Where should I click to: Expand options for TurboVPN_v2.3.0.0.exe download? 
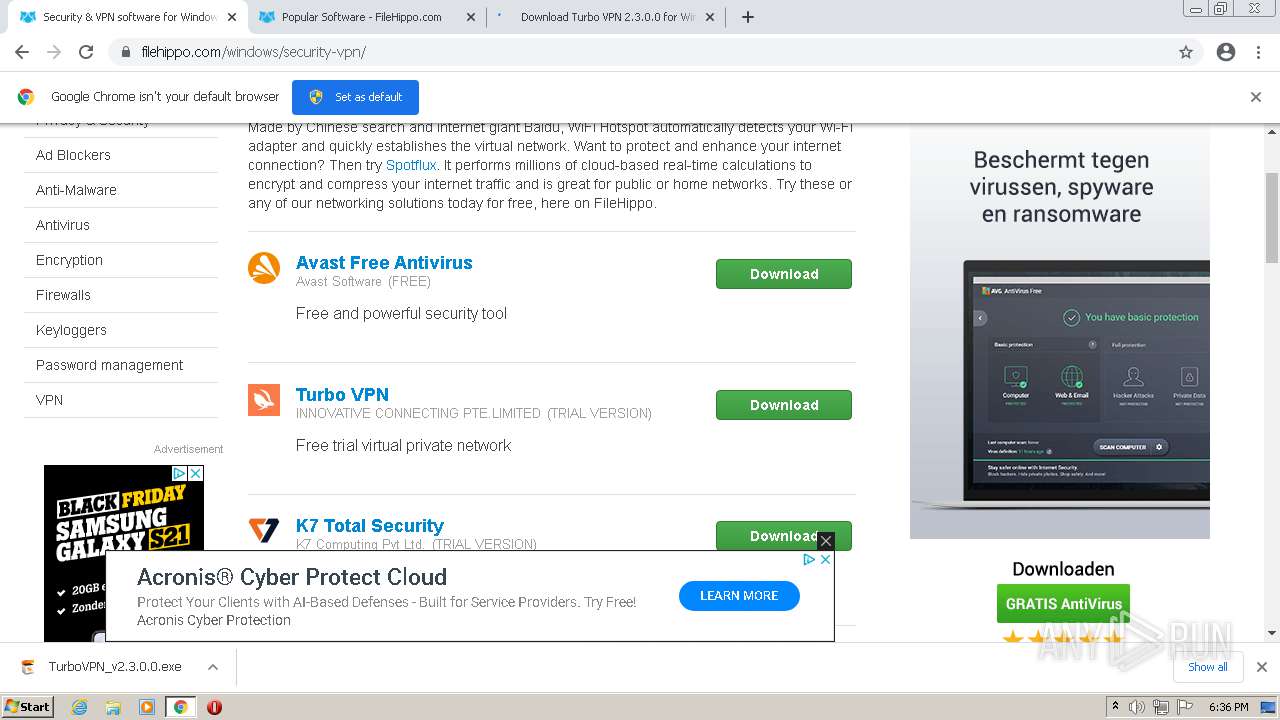coord(213,667)
